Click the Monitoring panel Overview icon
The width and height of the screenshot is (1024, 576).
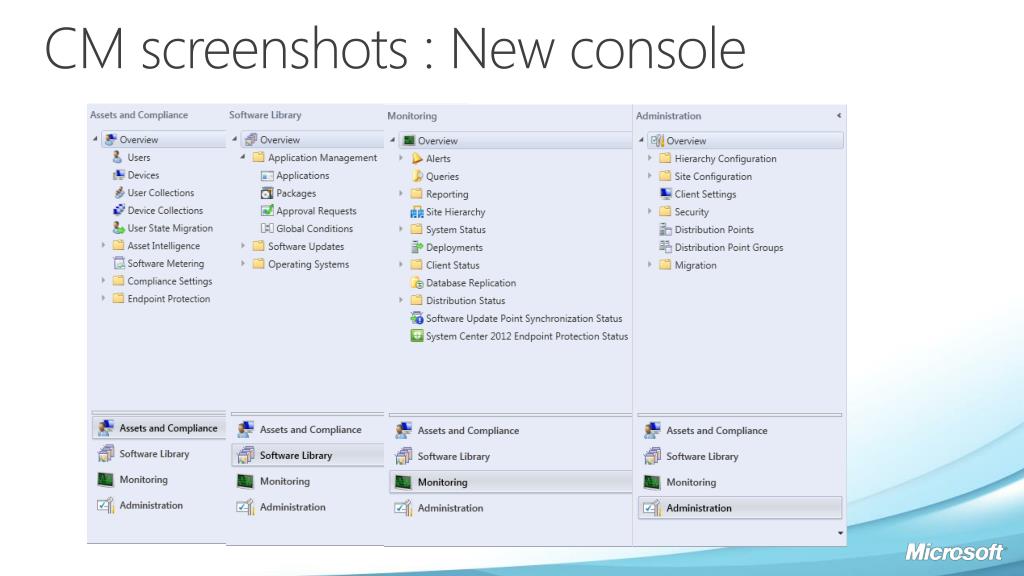pos(409,140)
